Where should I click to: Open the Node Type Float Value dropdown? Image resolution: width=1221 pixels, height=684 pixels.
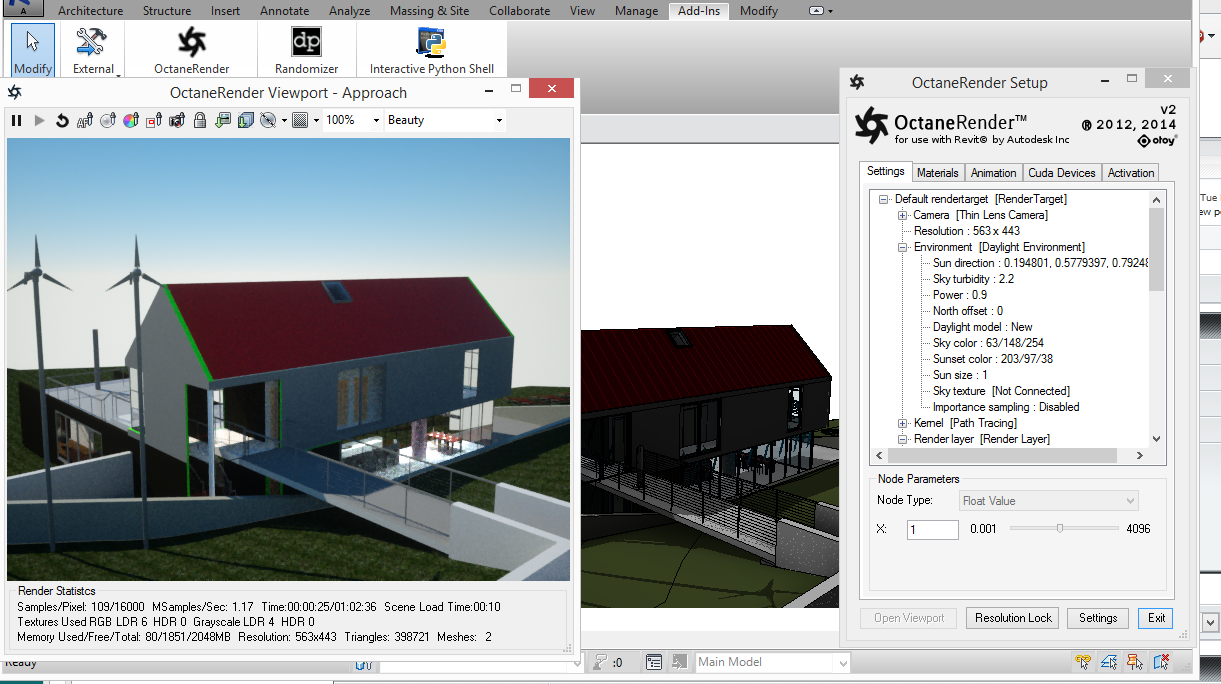(1047, 501)
